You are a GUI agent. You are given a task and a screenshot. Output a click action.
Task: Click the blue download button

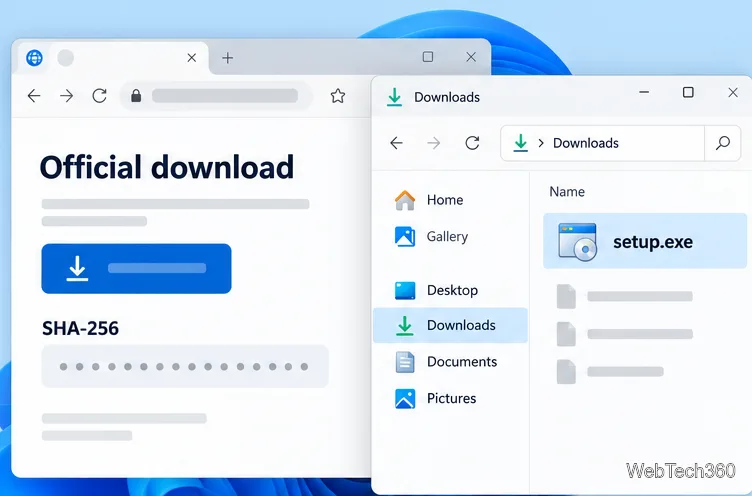(x=137, y=268)
